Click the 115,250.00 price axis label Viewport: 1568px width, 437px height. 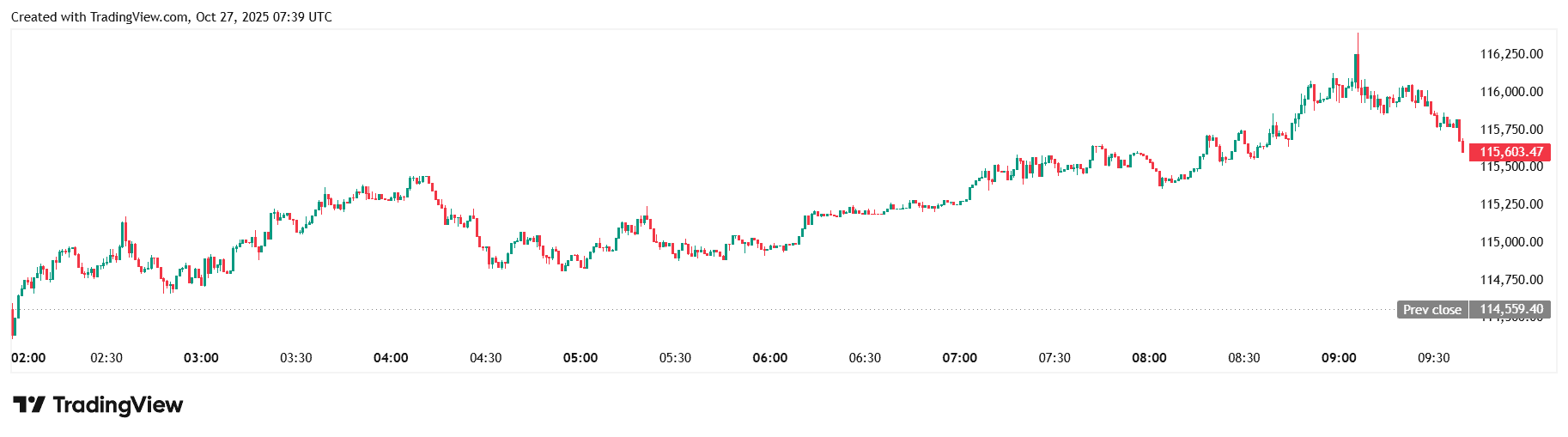(x=1510, y=204)
